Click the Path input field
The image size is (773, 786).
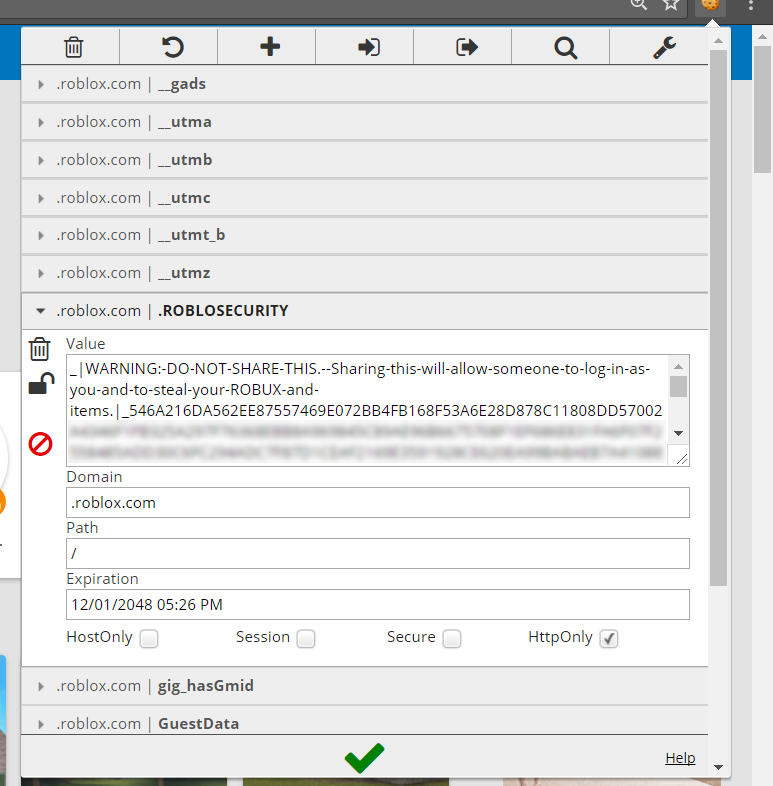[377, 553]
